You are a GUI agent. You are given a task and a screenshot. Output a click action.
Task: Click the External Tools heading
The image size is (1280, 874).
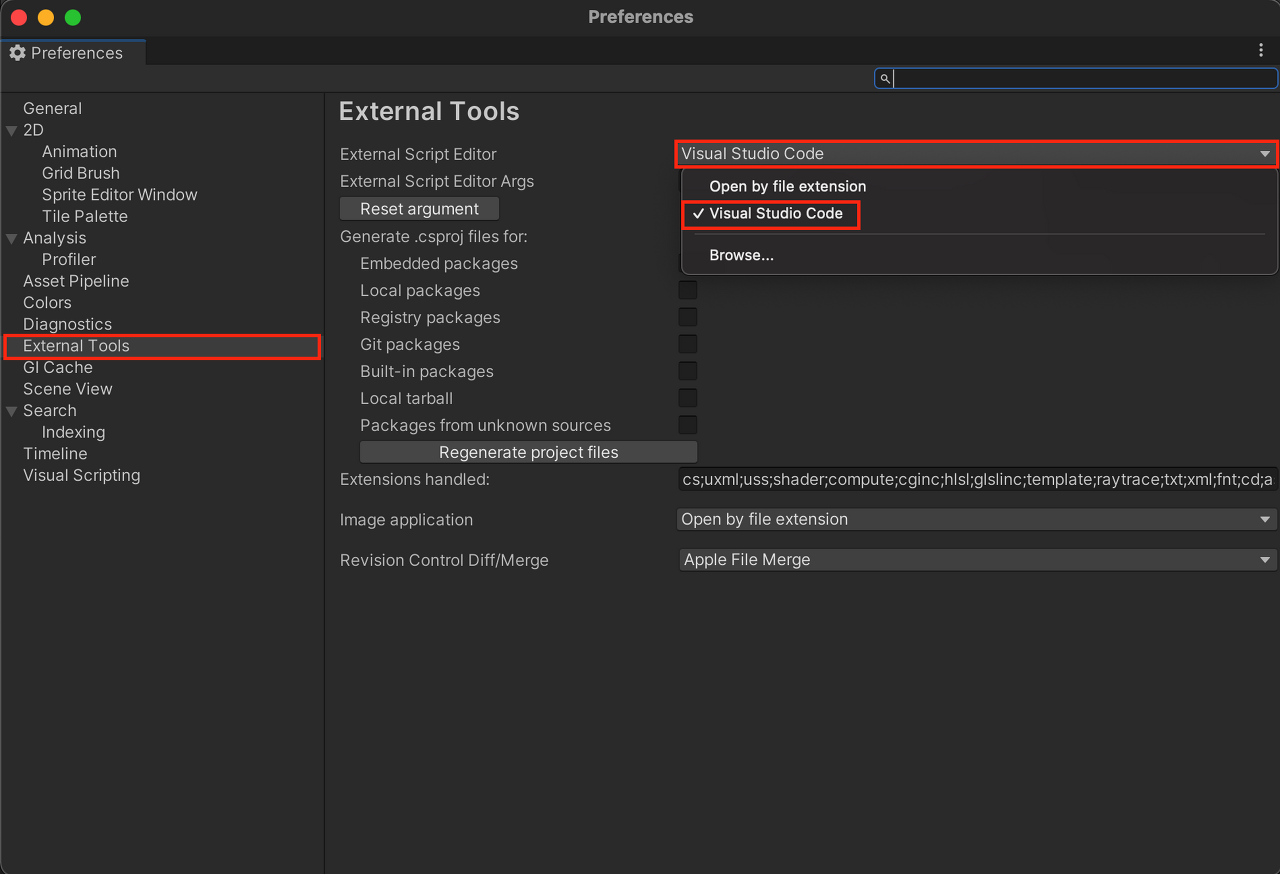click(x=429, y=111)
